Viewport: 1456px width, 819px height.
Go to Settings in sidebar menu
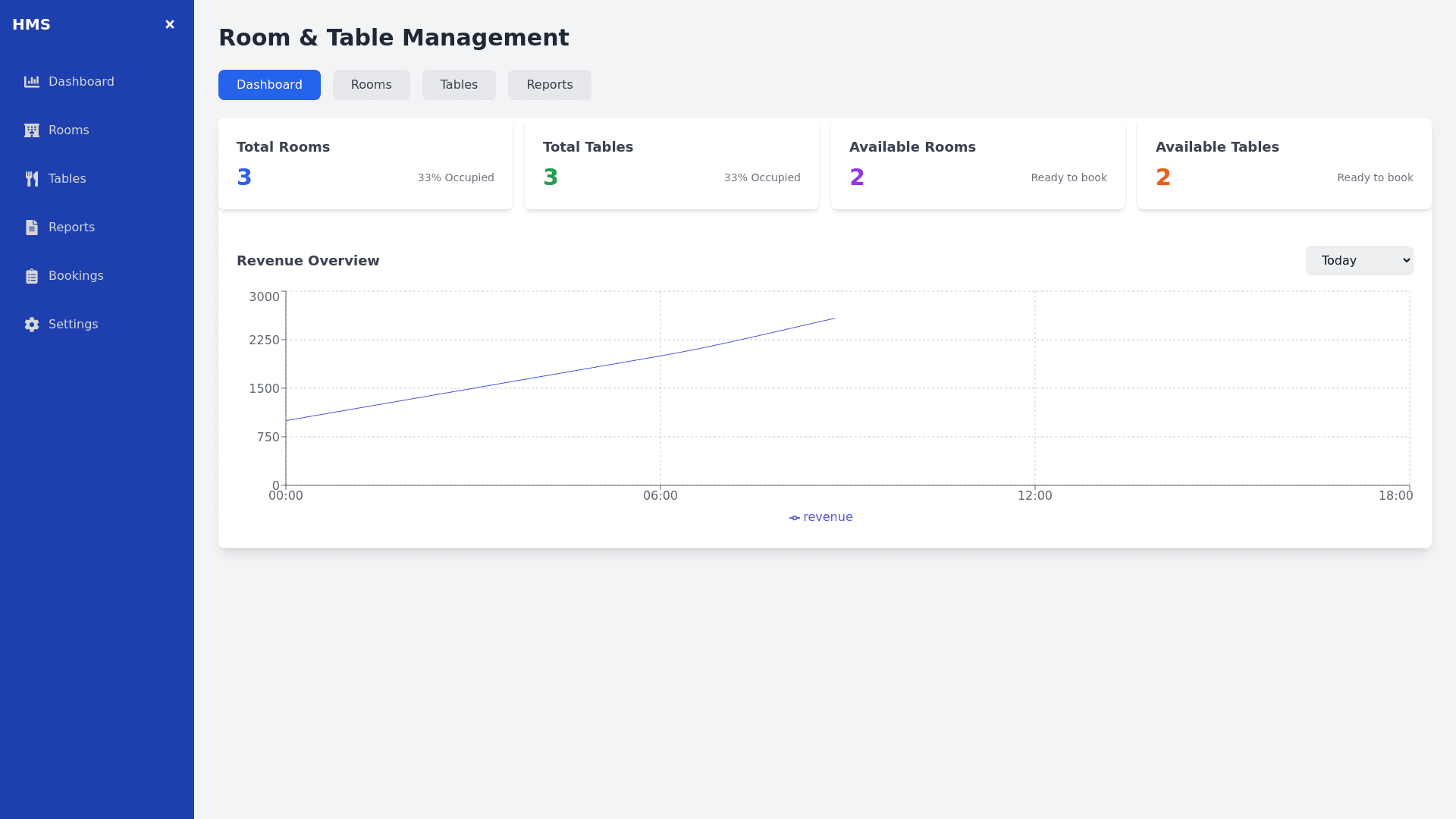point(73,325)
